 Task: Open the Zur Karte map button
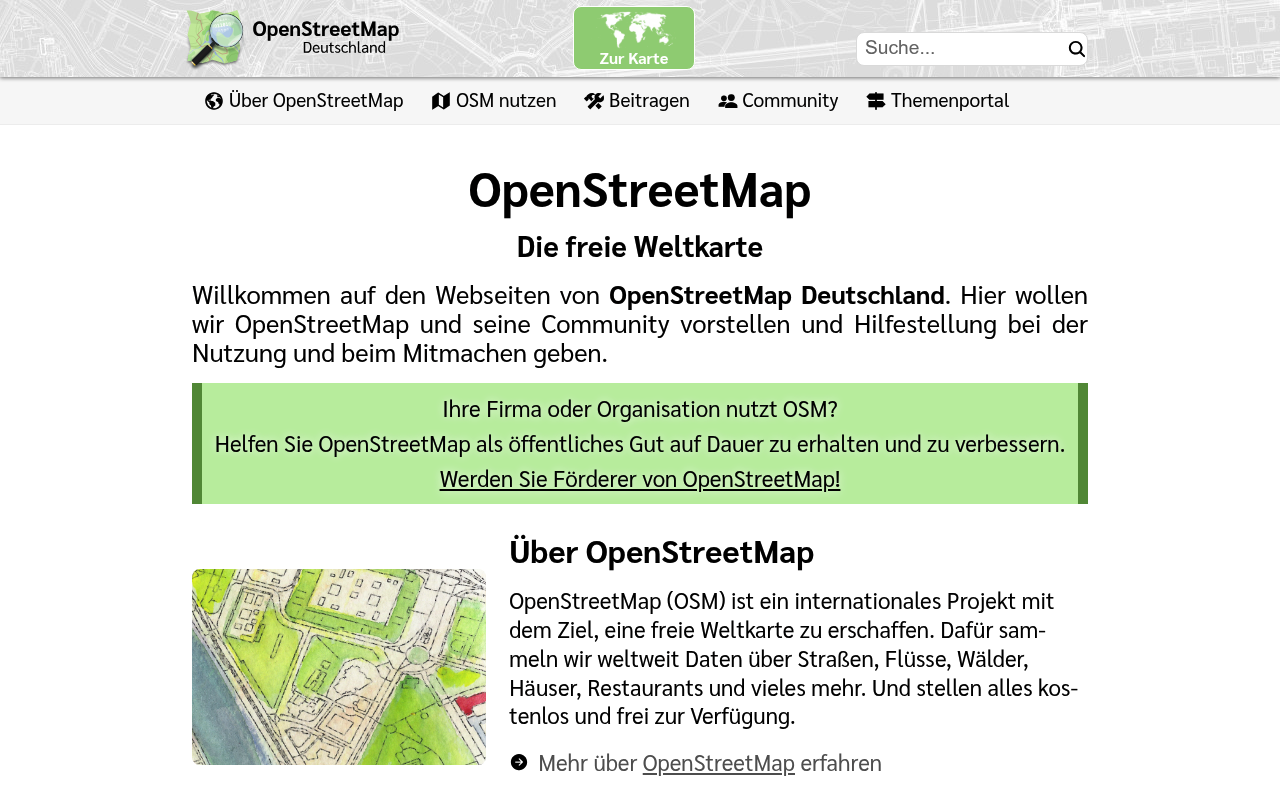point(634,38)
